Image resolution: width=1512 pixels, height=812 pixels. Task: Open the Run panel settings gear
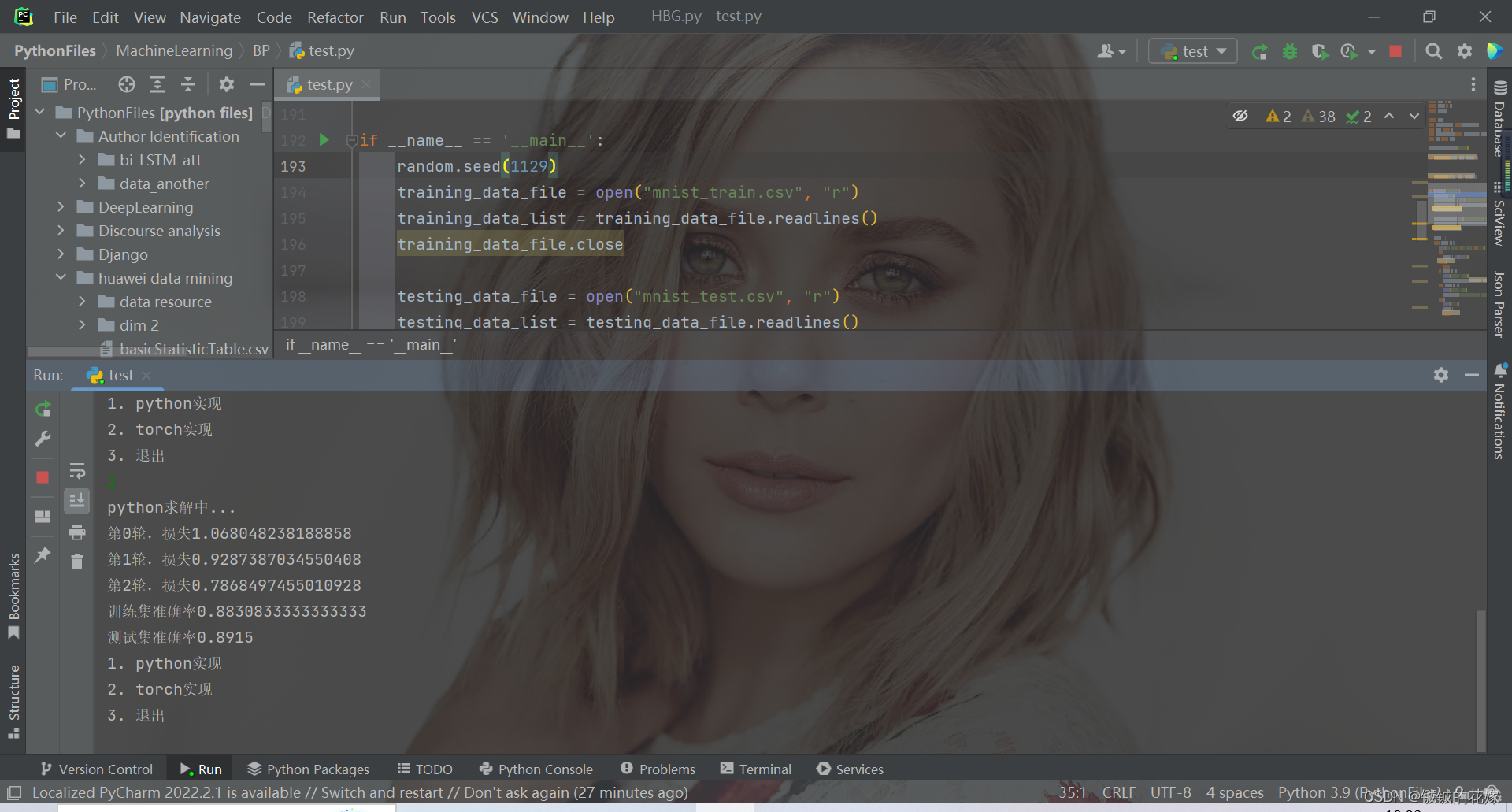tap(1441, 375)
